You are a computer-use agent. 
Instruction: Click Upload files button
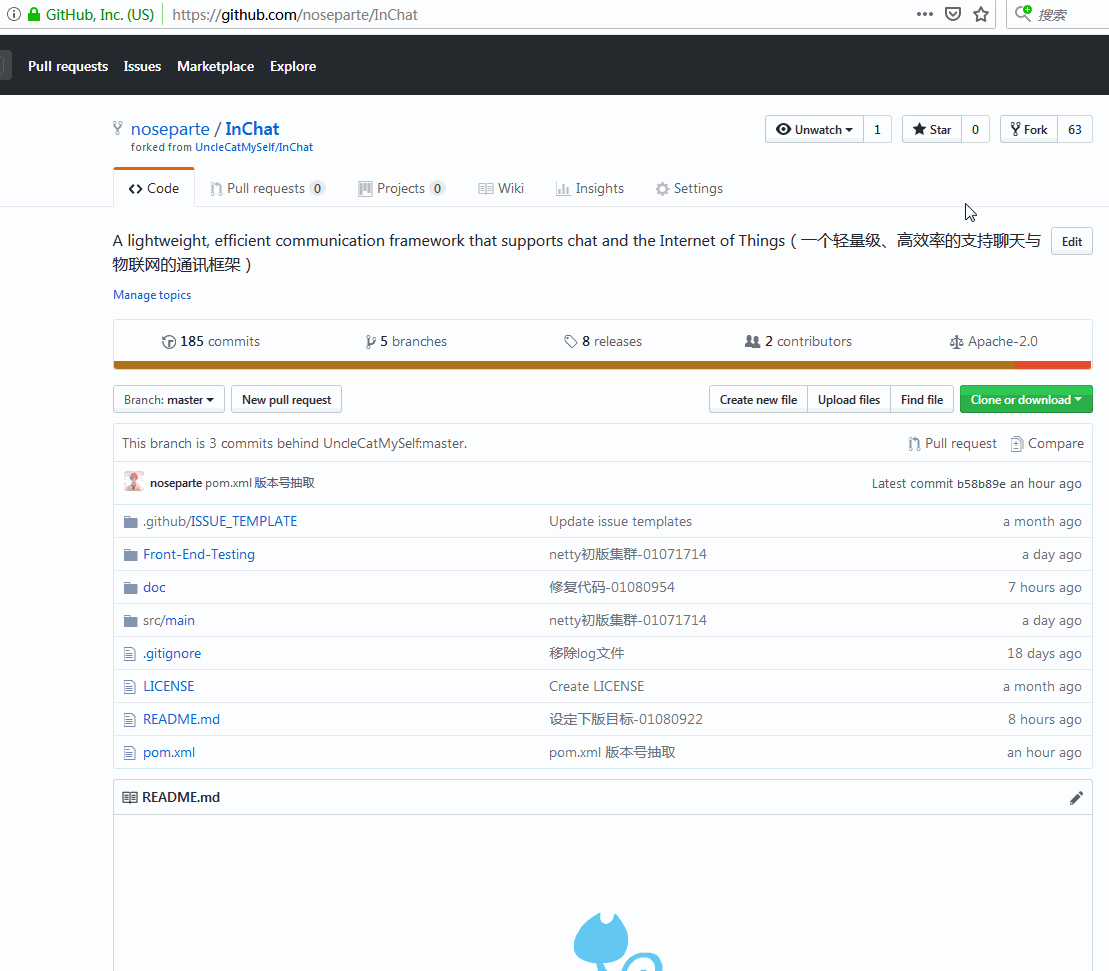849,400
